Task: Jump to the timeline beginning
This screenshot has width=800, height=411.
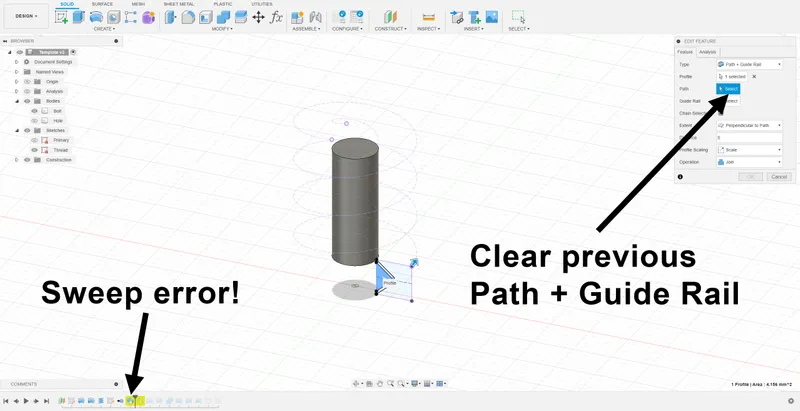Action: pos(6,401)
